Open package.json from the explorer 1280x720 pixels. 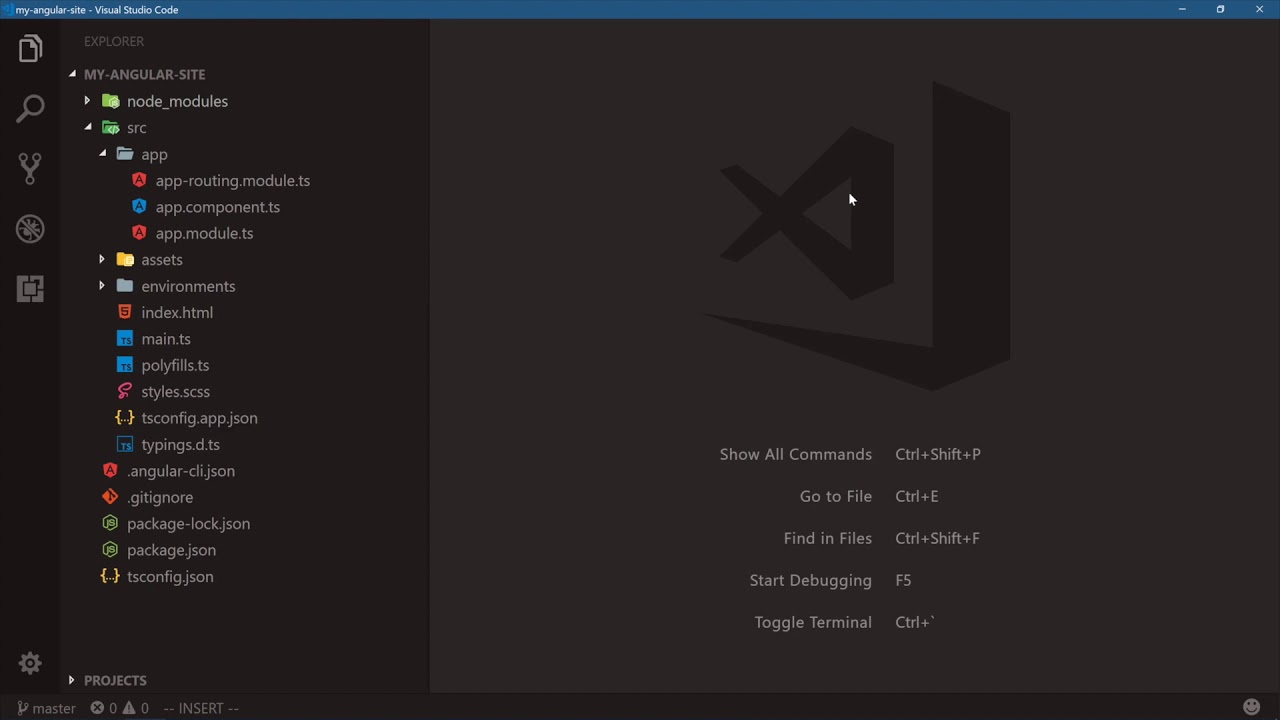171,550
